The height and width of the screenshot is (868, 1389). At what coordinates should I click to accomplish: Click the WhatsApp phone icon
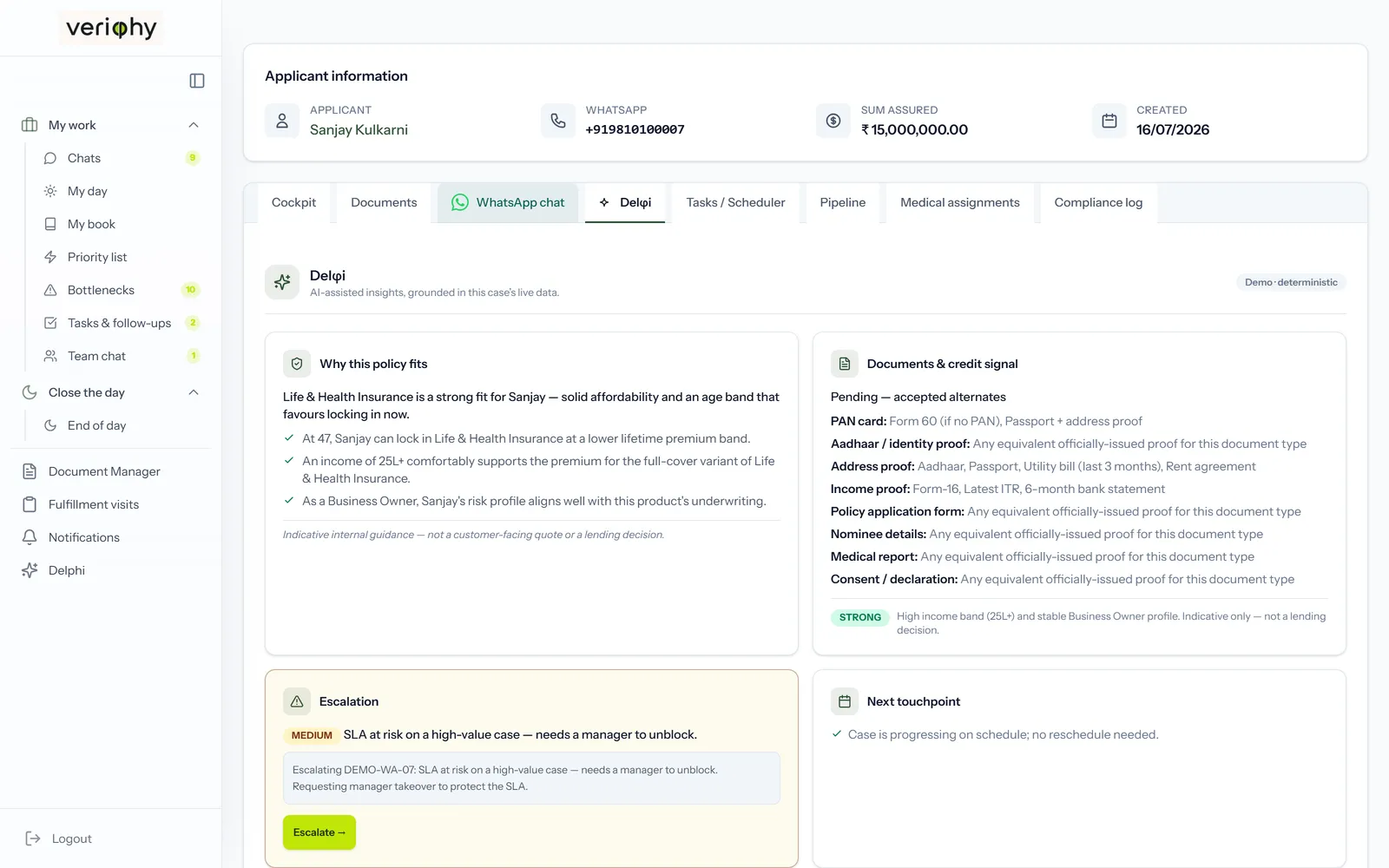coord(558,121)
